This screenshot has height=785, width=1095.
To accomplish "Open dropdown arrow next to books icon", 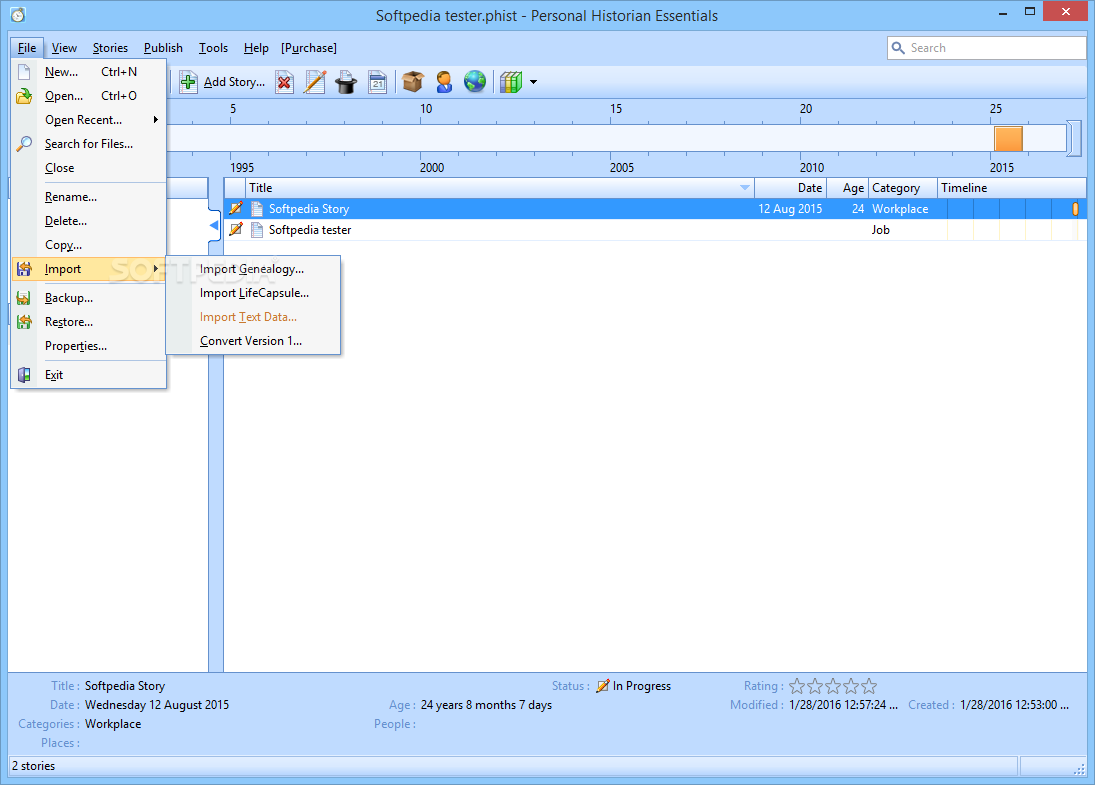I will pyautogui.click(x=534, y=82).
